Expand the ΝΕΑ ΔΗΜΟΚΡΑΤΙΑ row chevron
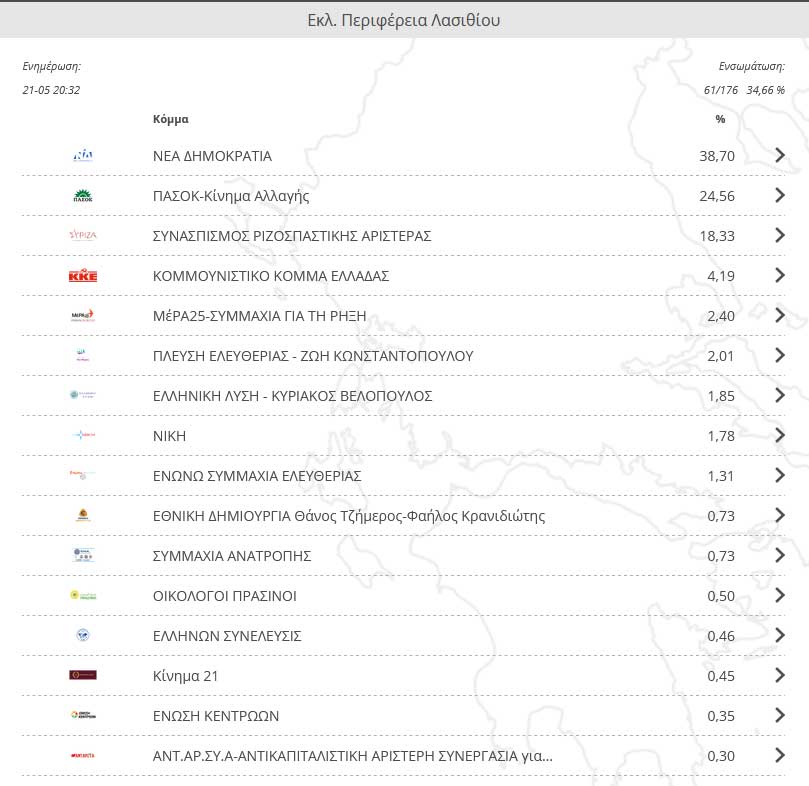Screen dimensions: 809x786 click(780, 155)
